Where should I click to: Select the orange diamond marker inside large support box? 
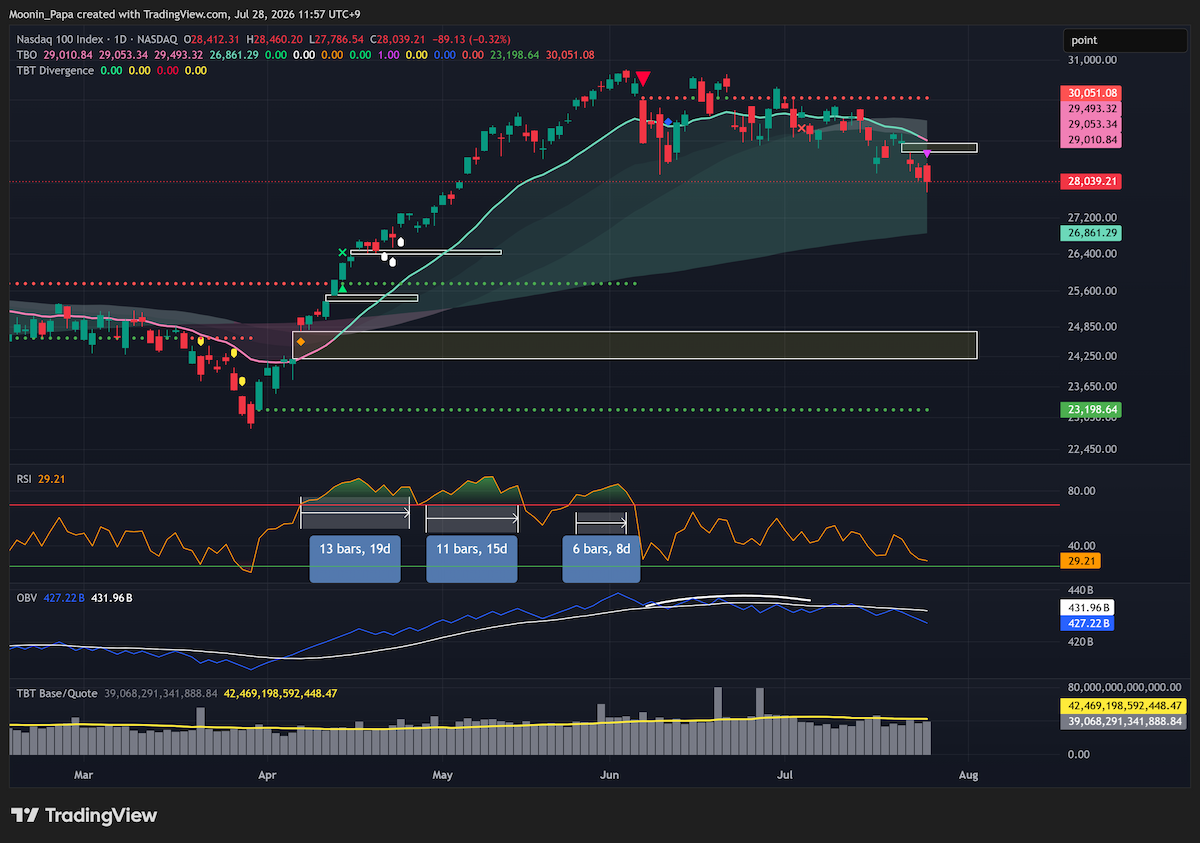coord(300,342)
